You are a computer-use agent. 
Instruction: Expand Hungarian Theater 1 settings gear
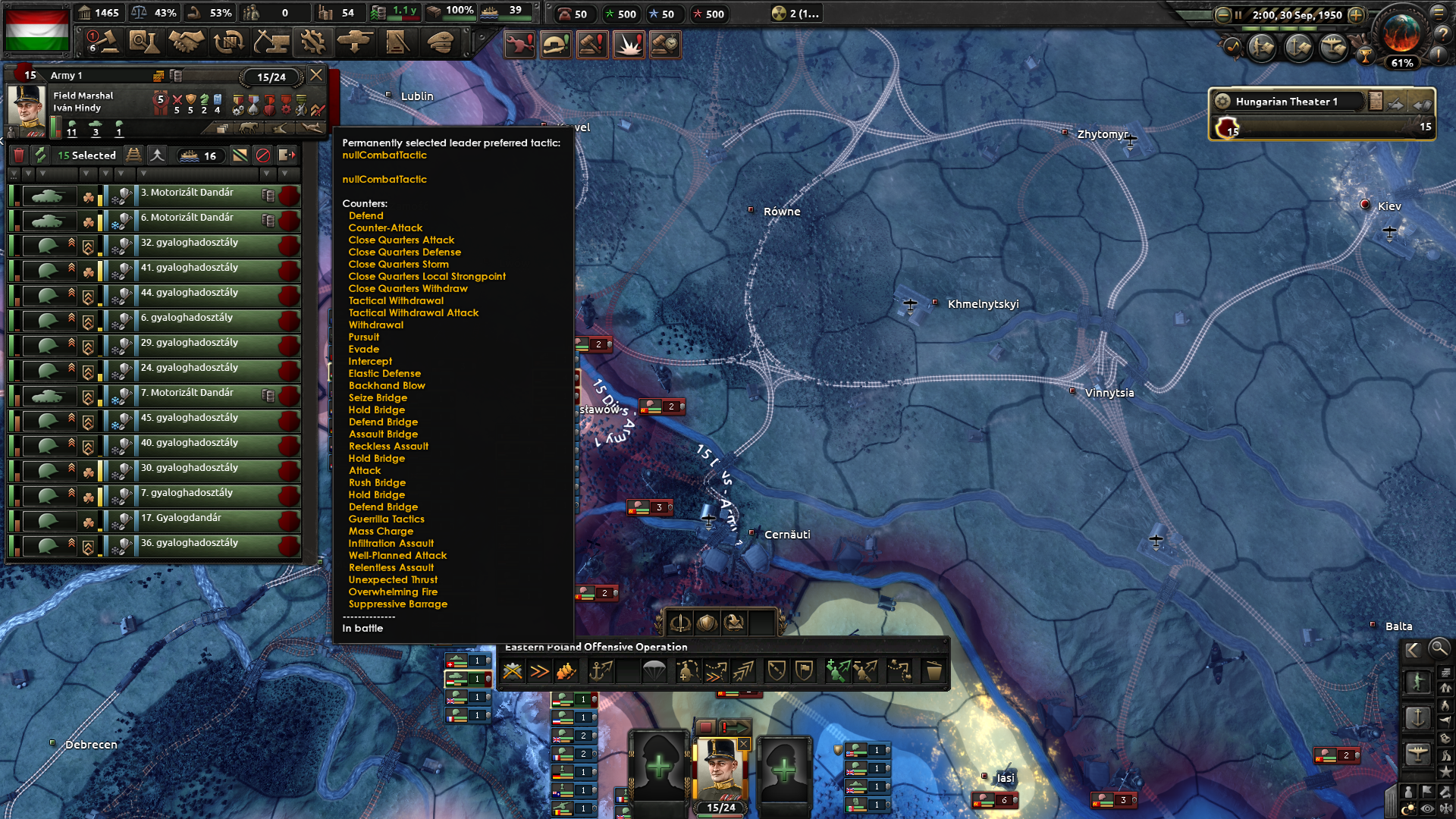[x=1222, y=101]
